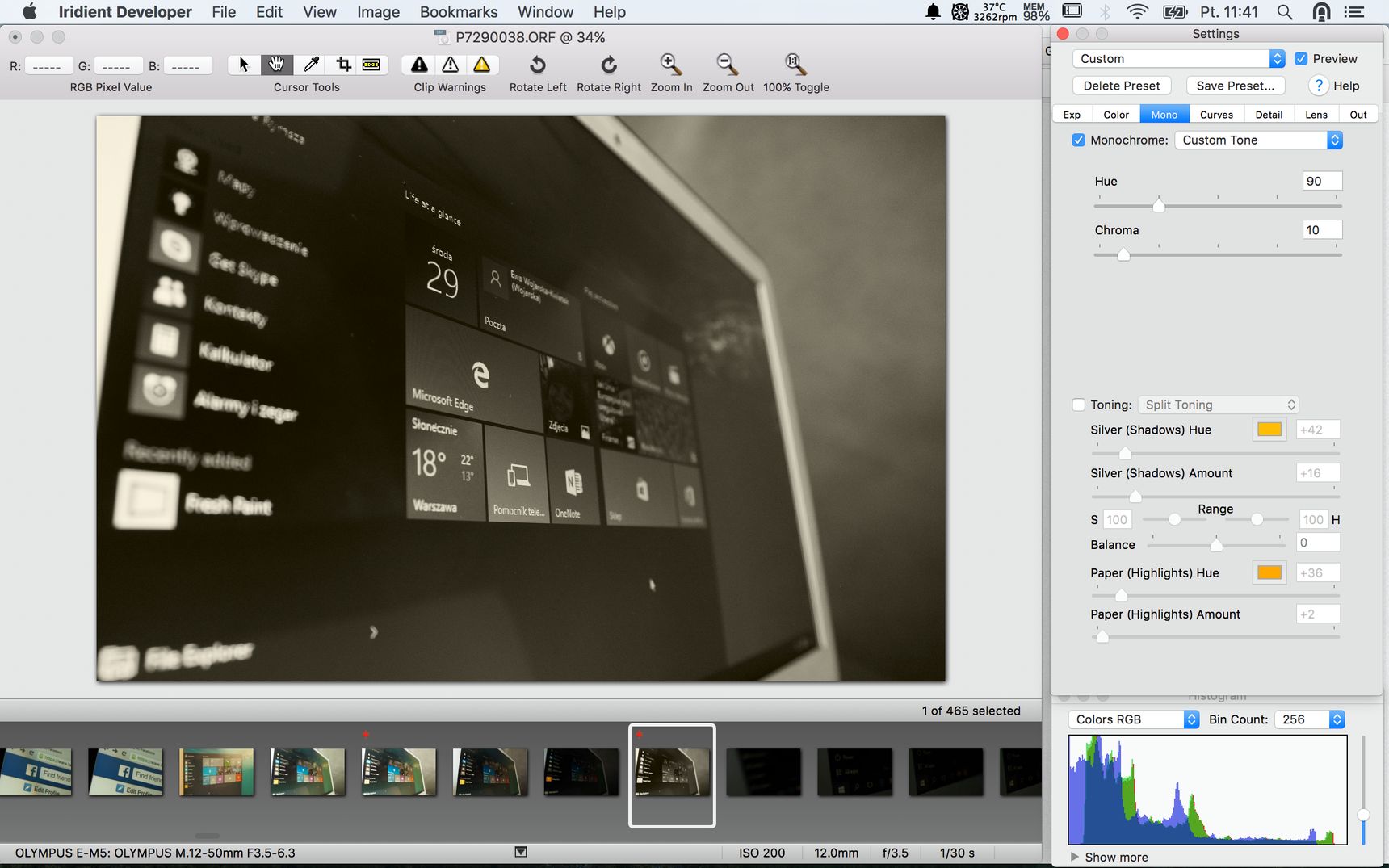The image size is (1389, 868).
Task: Switch to the Exp tab
Action: click(x=1072, y=114)
